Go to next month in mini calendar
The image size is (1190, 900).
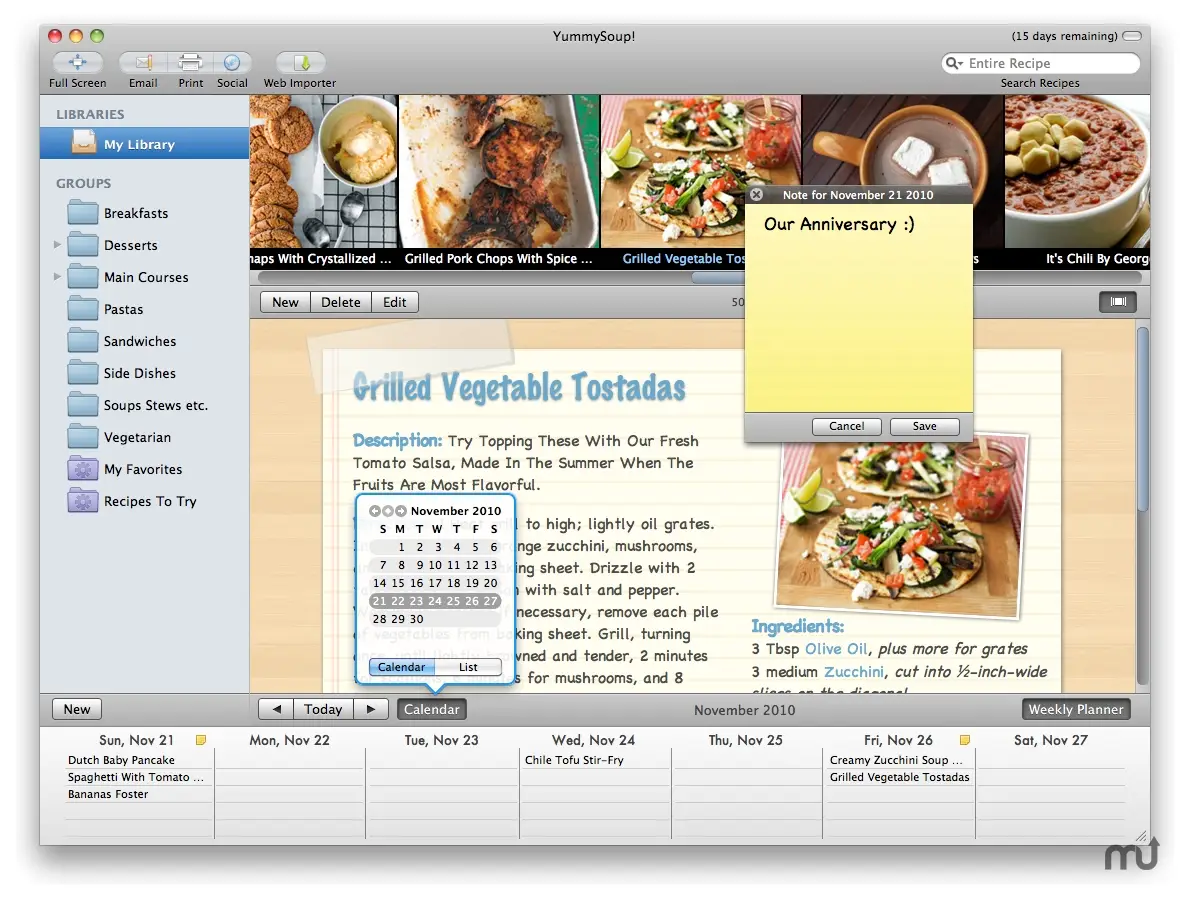pyautogui.click(x=401, y=511)
